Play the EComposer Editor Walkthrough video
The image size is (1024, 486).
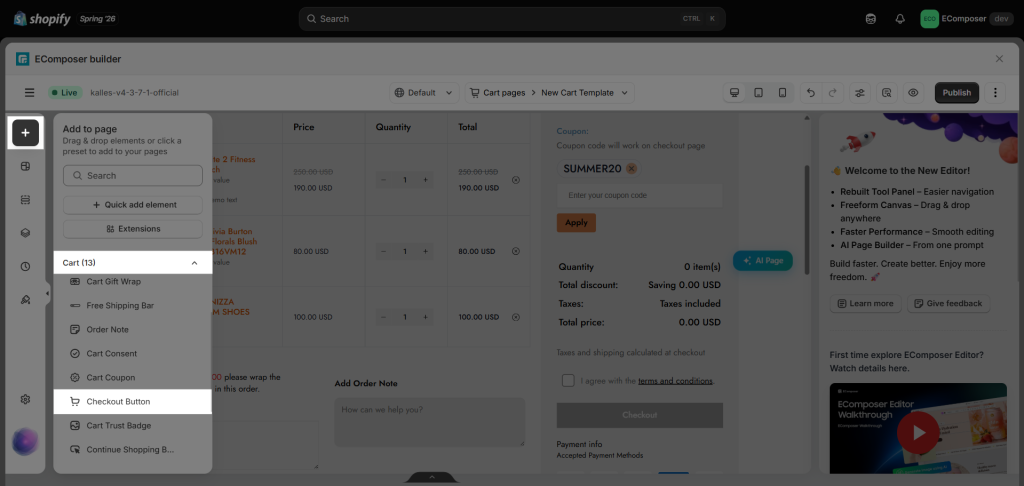pos(919,432)
